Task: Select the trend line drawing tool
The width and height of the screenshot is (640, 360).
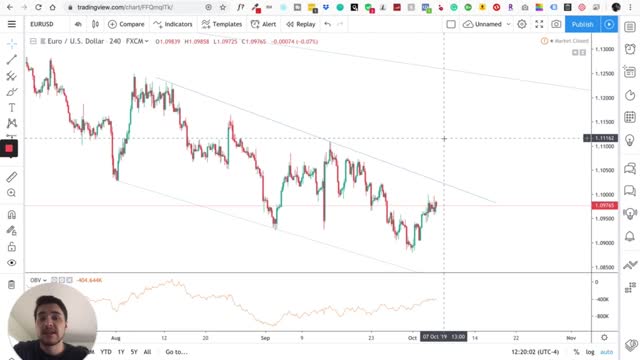Action: (11, 60)
